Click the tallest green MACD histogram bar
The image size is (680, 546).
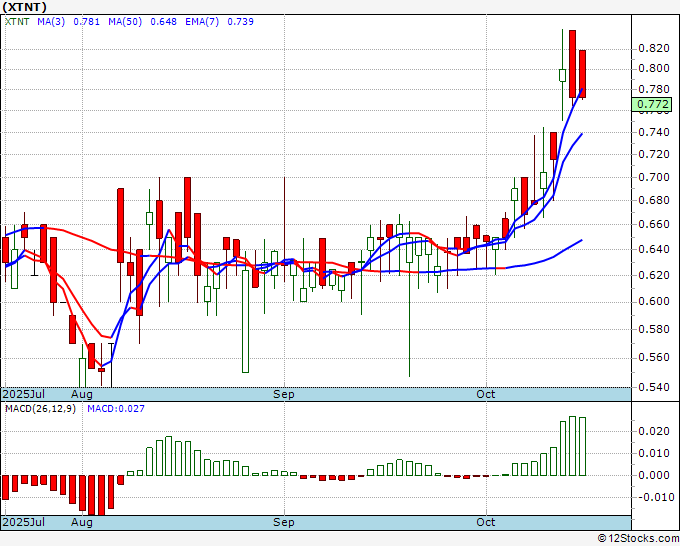(x=572, y=446)
